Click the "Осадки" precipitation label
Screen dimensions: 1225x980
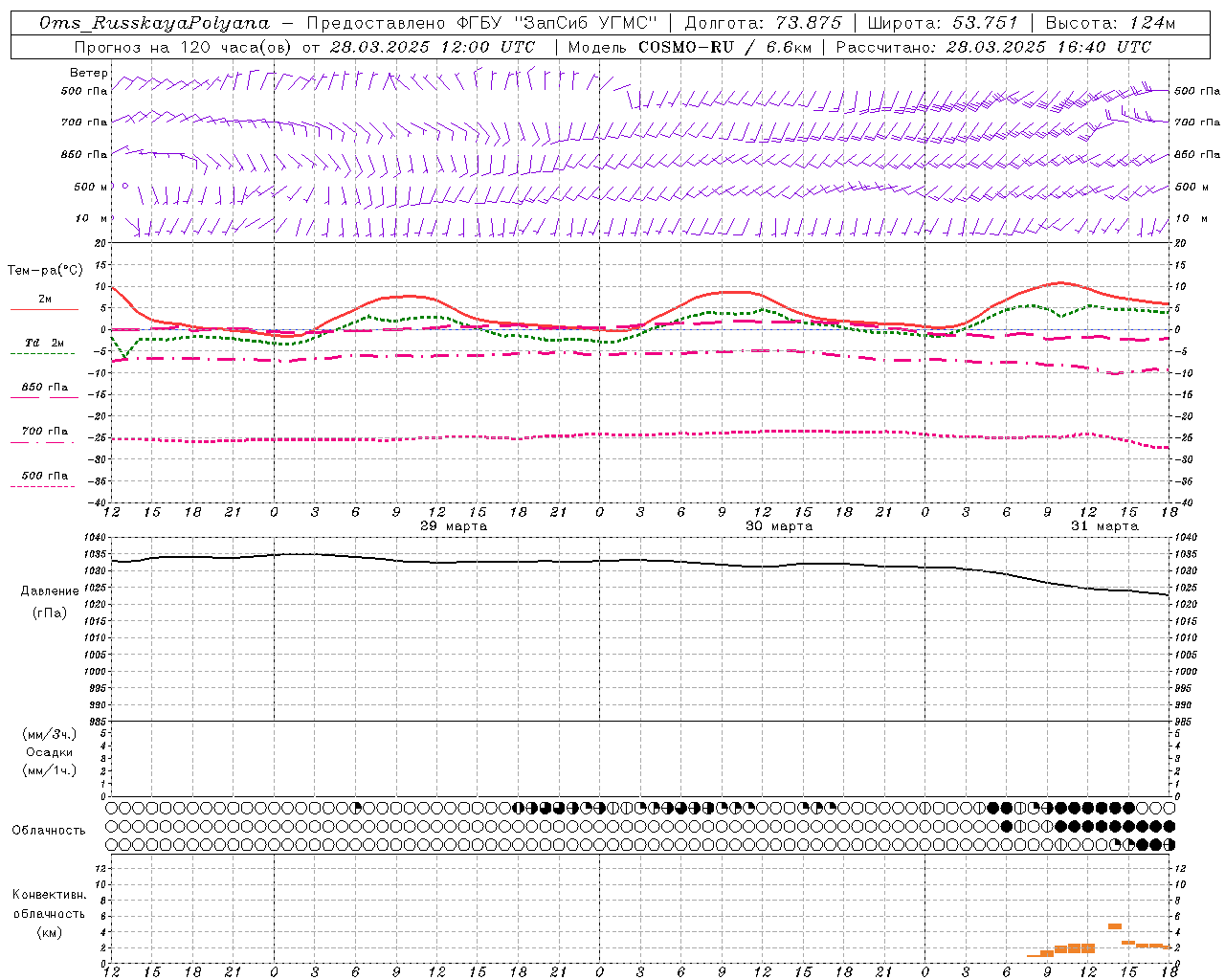click(x=50, y=752)
